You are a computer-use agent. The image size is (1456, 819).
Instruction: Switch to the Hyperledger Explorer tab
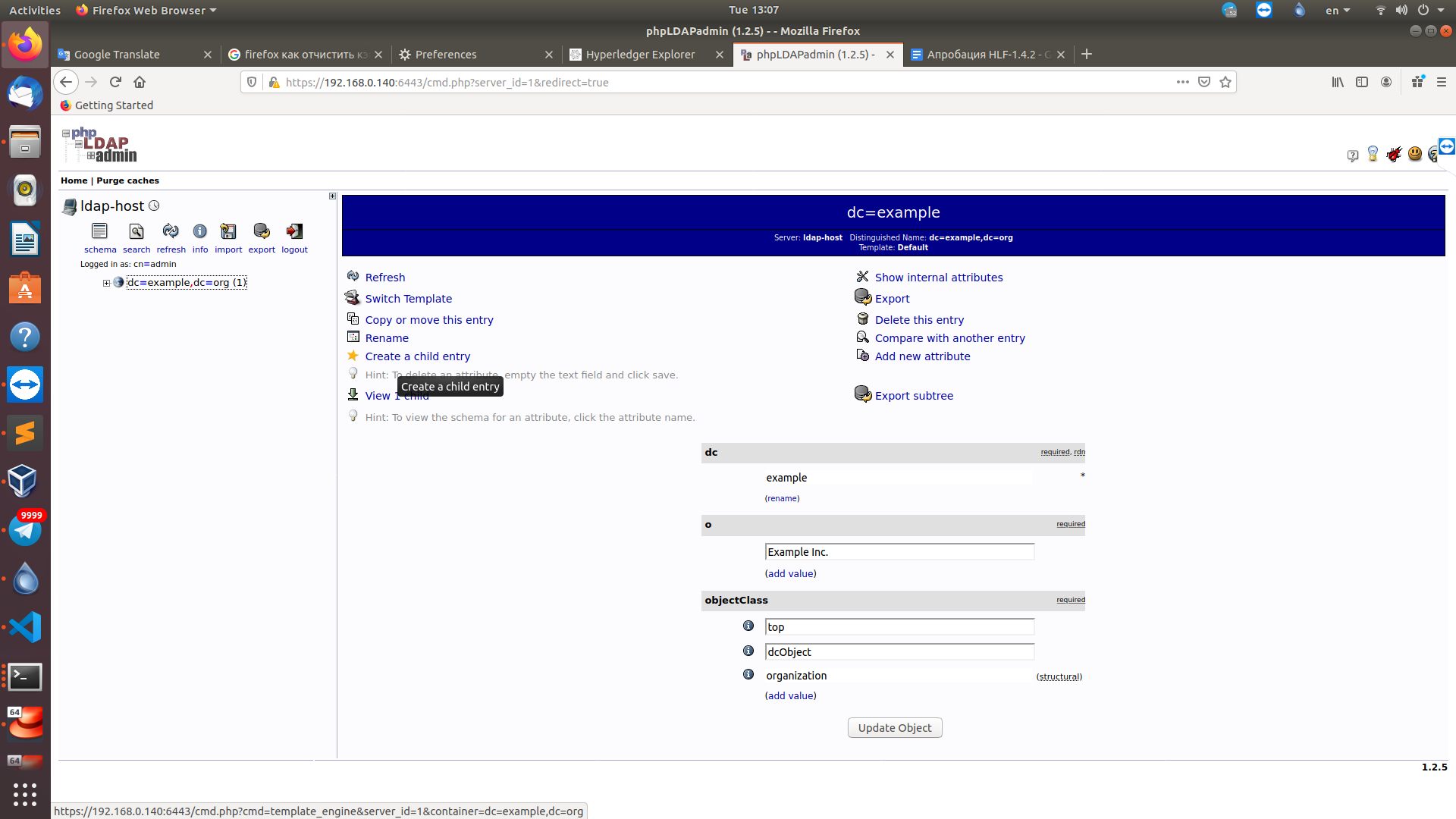pyautogui.click(x=640, y=55)
